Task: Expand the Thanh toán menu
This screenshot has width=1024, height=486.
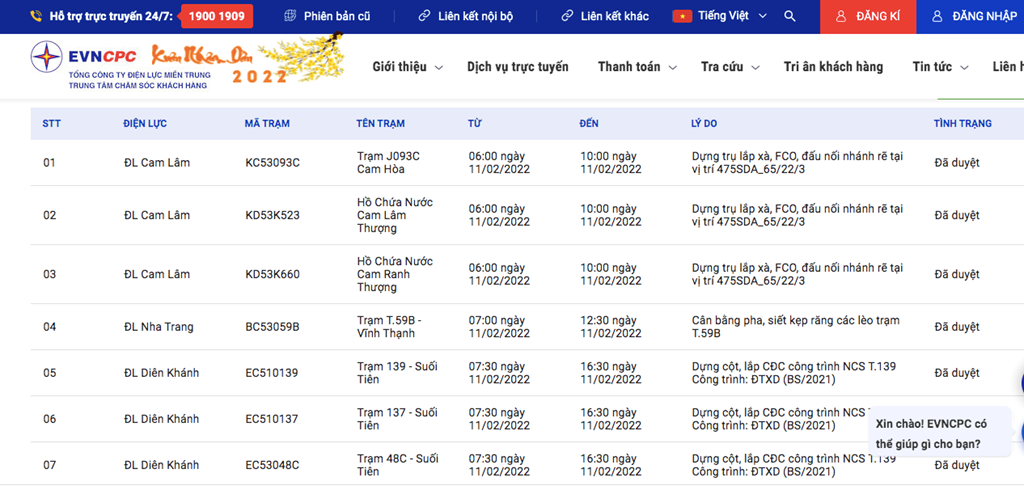Action: click(636, 67)
